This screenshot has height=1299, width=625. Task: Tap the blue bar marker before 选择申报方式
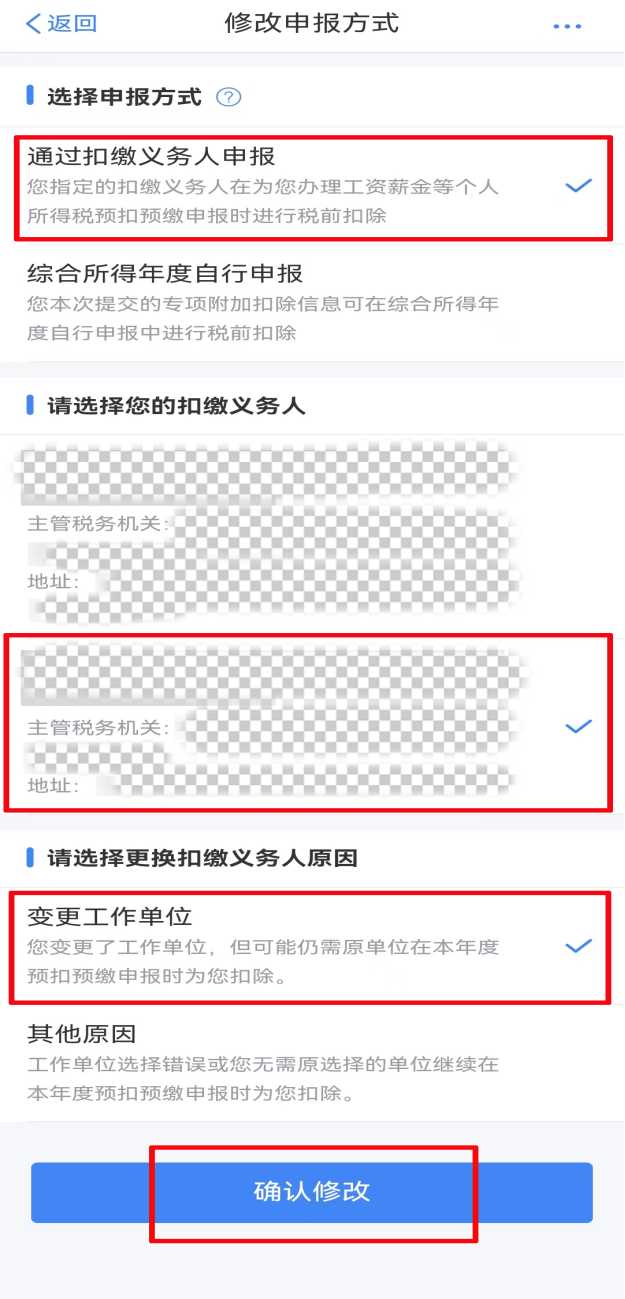point(30,96)
